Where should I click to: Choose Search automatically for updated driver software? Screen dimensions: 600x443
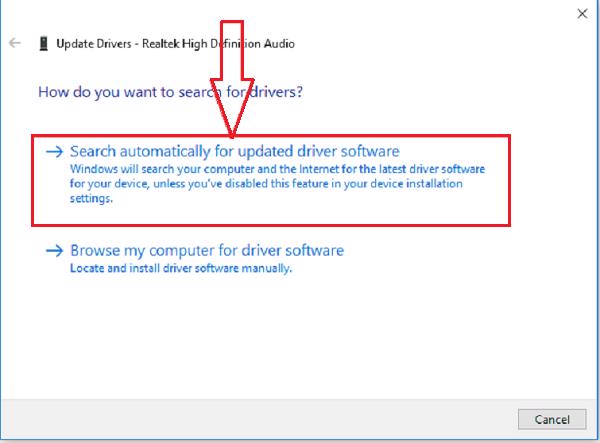(x=235, y=151)
